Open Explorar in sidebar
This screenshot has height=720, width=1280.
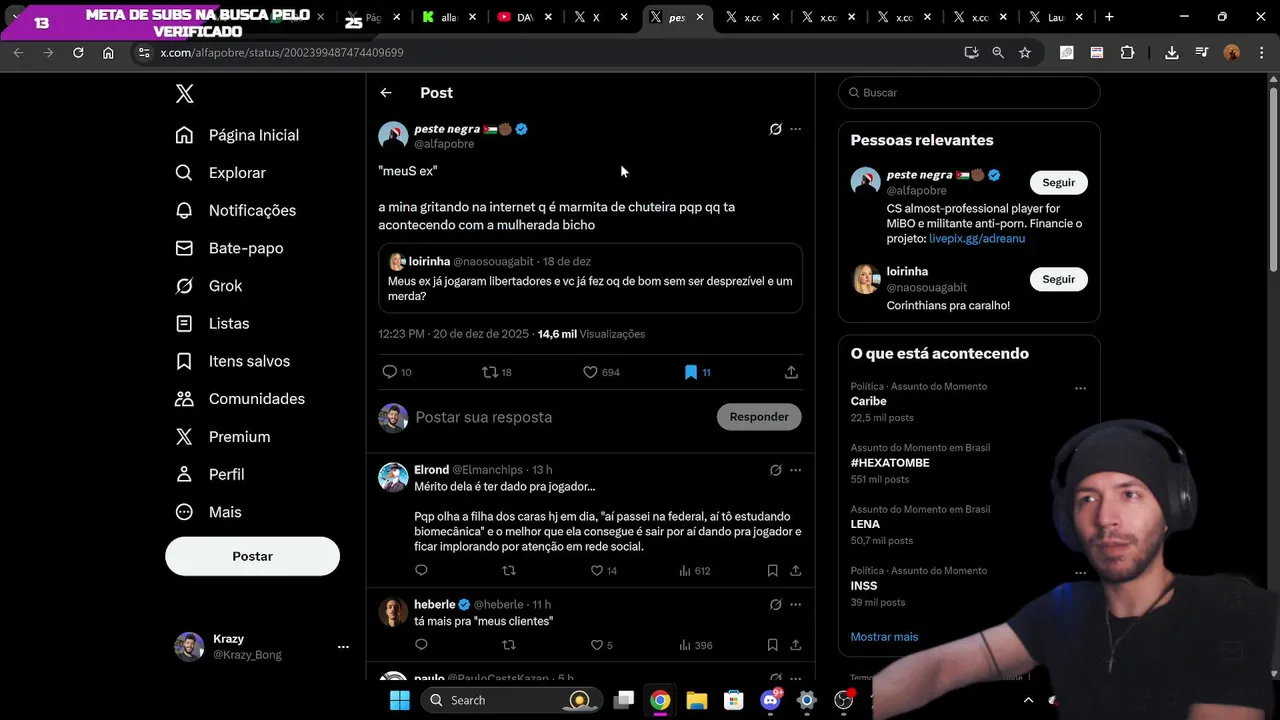(x=221, y=173)
